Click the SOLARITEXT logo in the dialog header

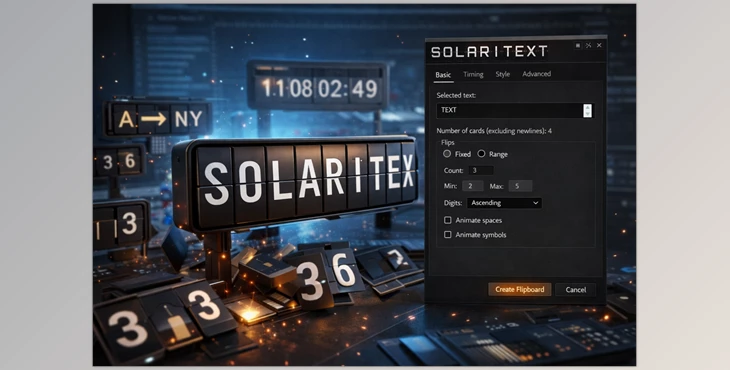point(489,51)
